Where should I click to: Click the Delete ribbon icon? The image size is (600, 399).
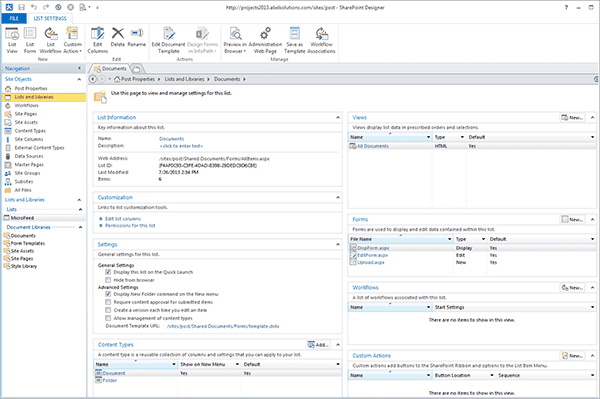coord(117,37)
